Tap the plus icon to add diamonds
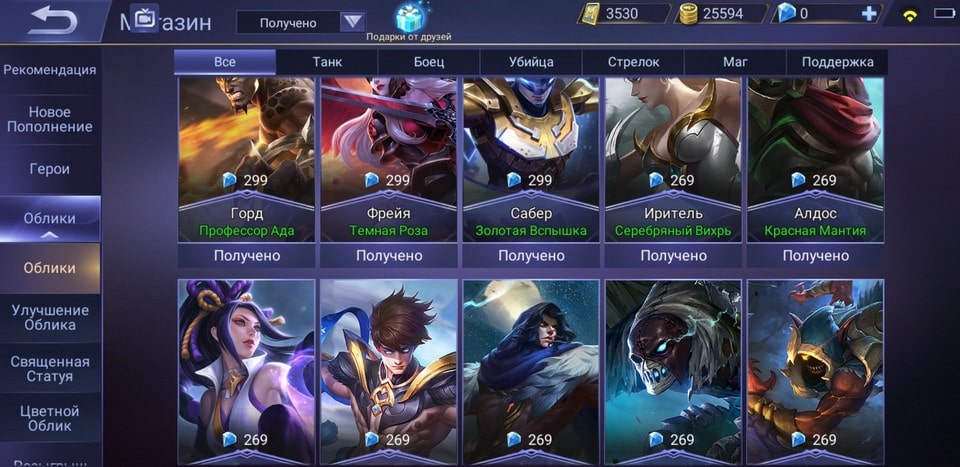The image size is (960, 467). [x=869, y=13]
